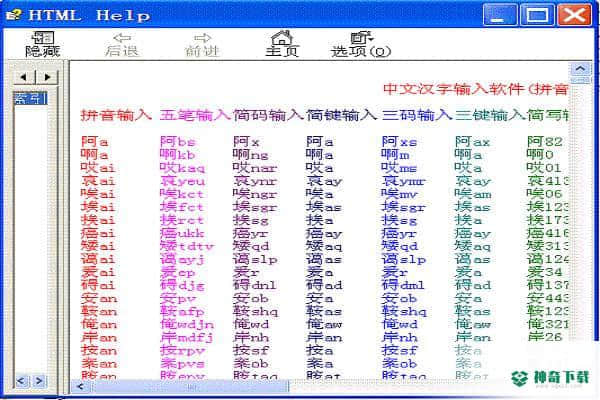
Task: Click right scroll arrow under navigation pane
Action: point(39,381)
